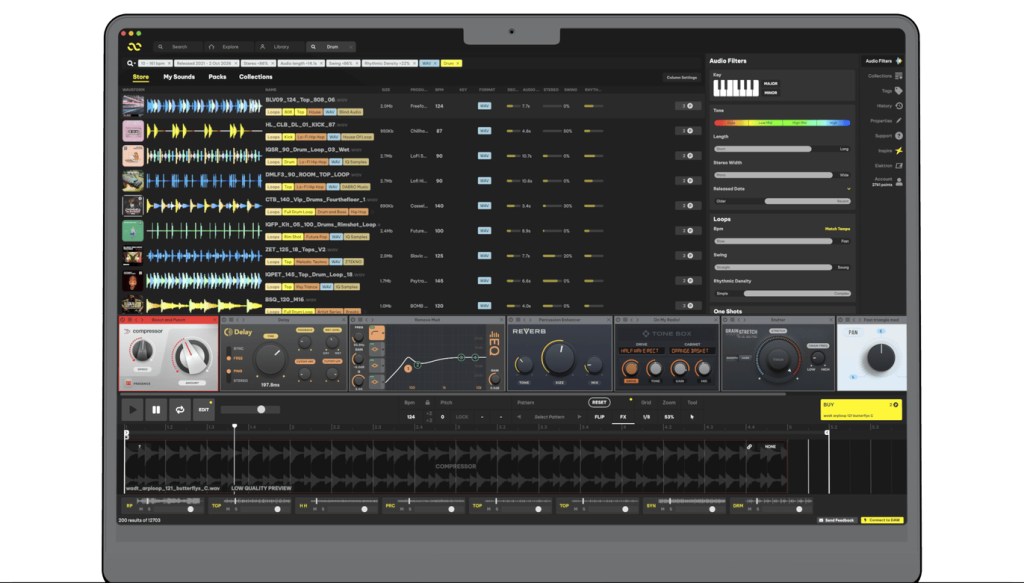The image size is (1024, 583).
Task: Click the Match Tempo link
Action: (837, 229)
